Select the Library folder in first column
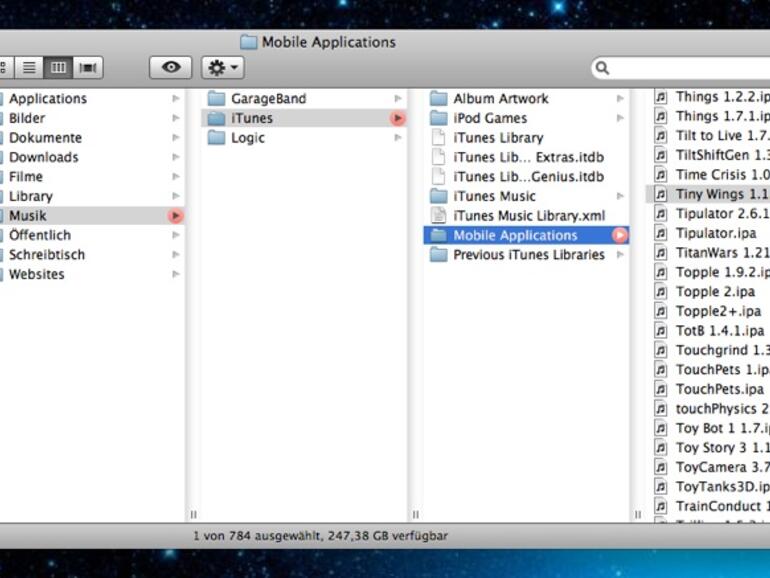 91,196
